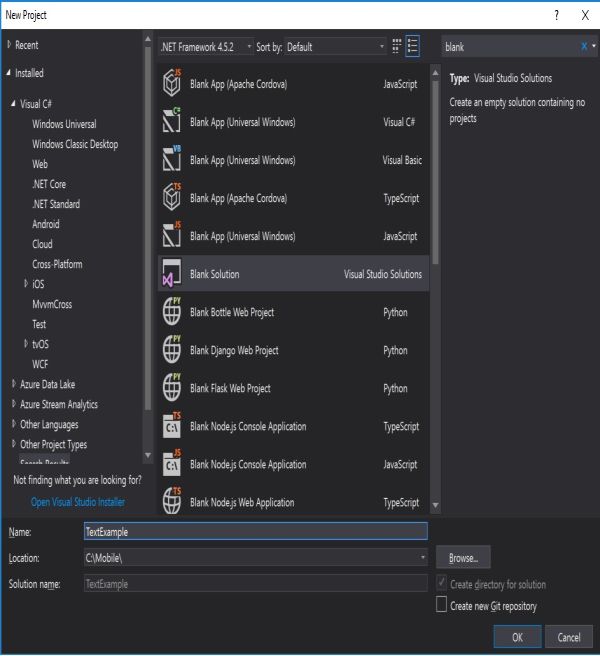This screenshot has height=656, width=600.
Task: Expand the Azure Data Lake node
Action: (14, 384)
